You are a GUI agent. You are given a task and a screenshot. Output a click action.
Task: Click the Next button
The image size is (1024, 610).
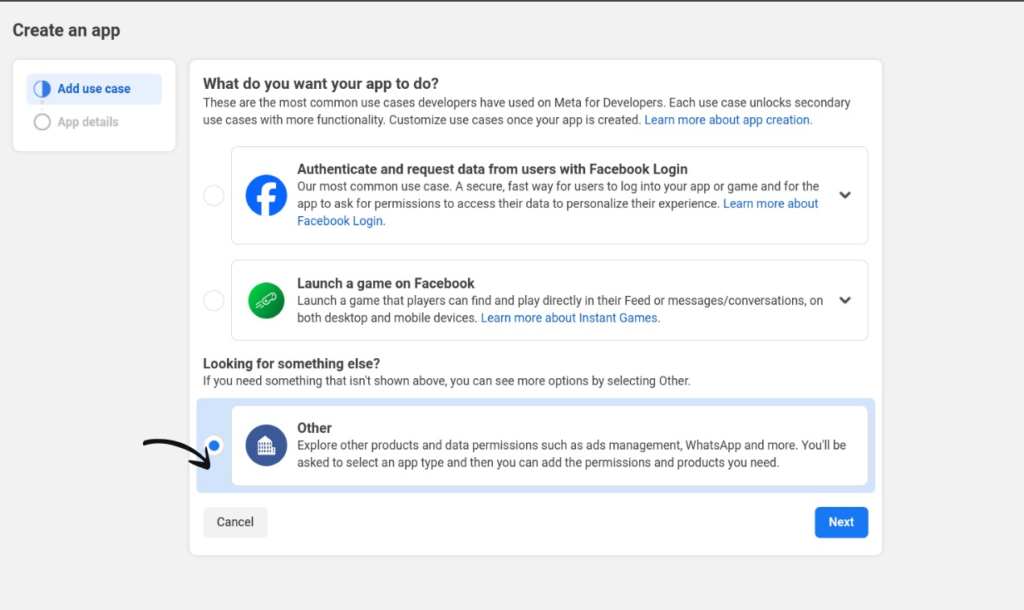coord(841,522)
